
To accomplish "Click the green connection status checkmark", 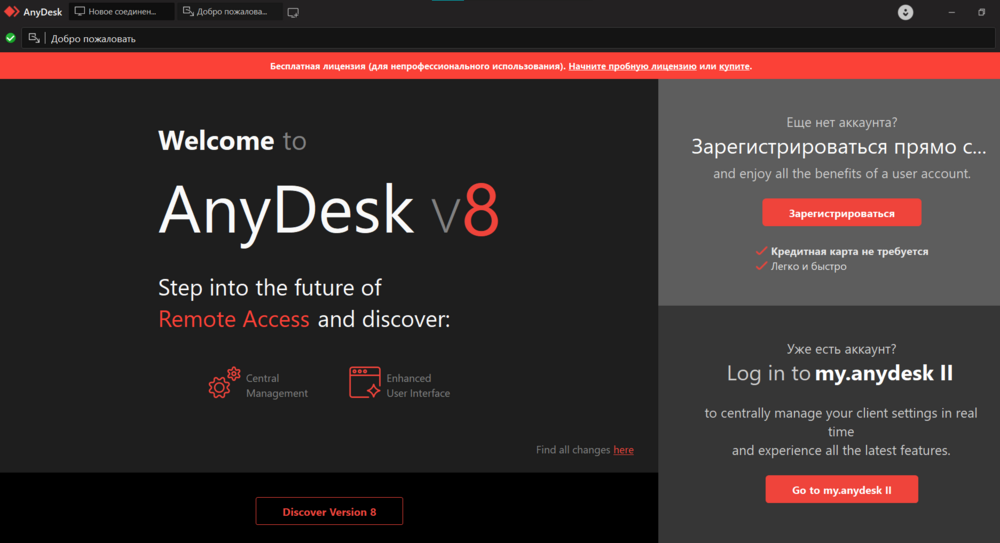I will click(x=10, y=38).
